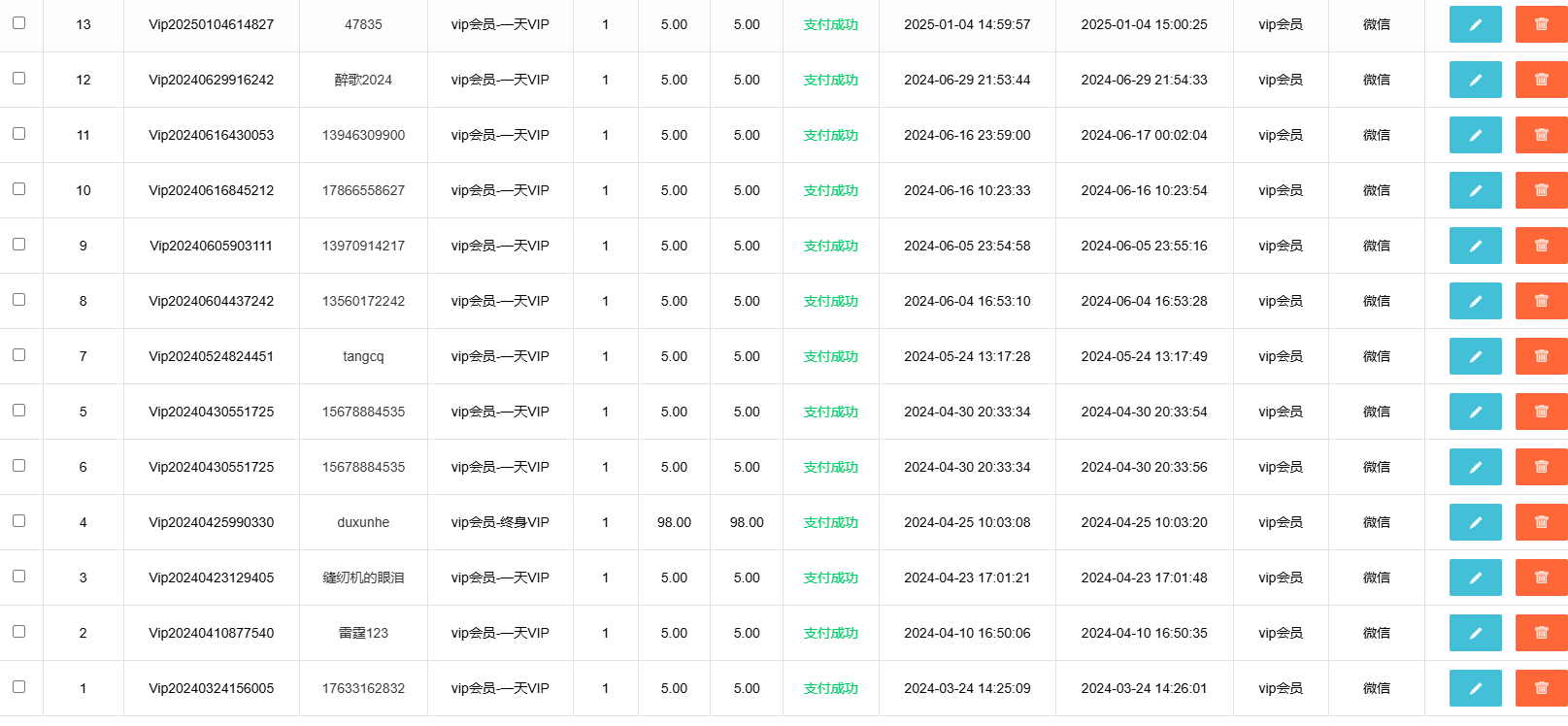Edit duxunhe's 98.00 lifetime VIP order
This screenshot has width=1568, height=726.
[x=1475, y=522]
